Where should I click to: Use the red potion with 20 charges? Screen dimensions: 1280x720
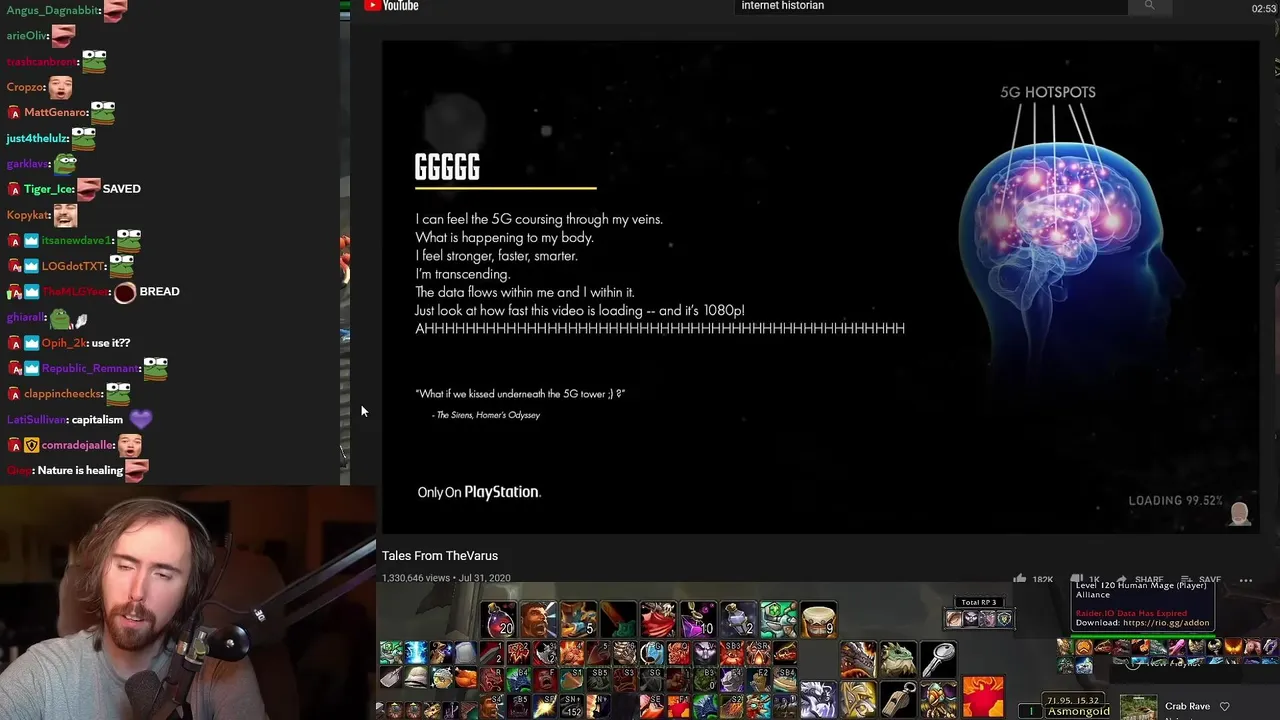(x=498, y=620)
